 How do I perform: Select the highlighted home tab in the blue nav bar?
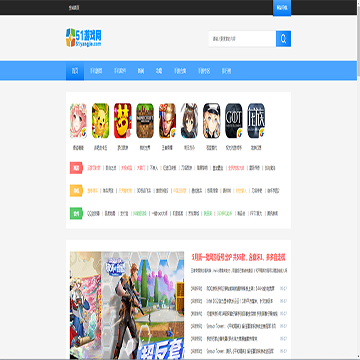pyautogui.click(x=75, y=71)
